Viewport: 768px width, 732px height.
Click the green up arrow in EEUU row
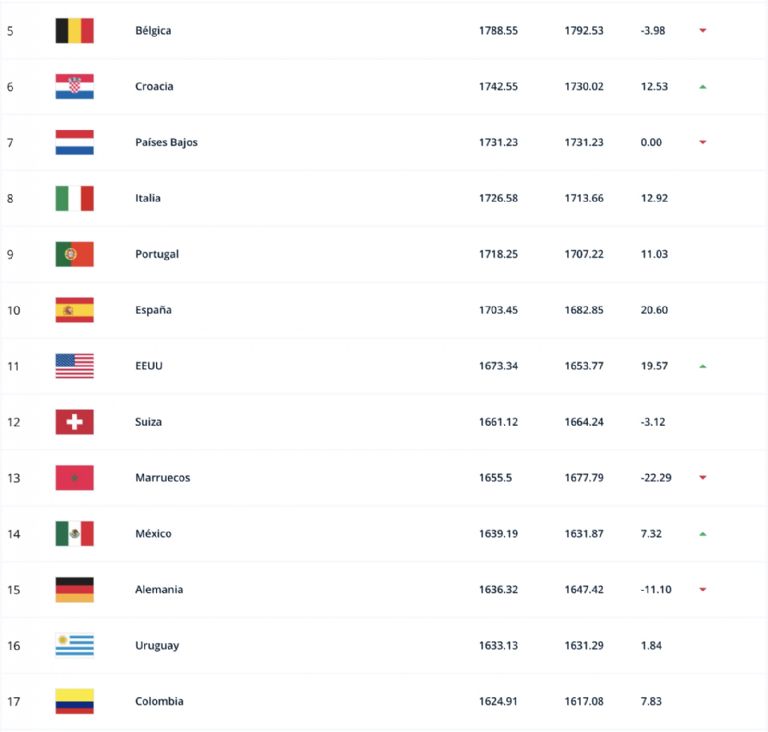click(x=703, y=366)
